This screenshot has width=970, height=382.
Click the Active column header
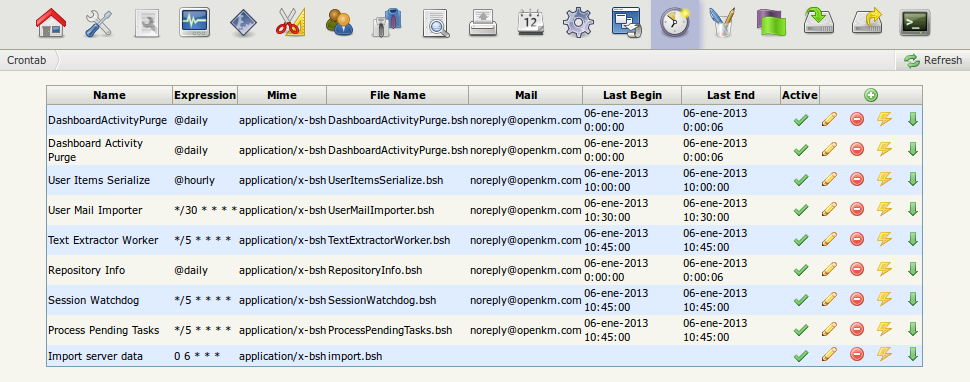[800, 95]
